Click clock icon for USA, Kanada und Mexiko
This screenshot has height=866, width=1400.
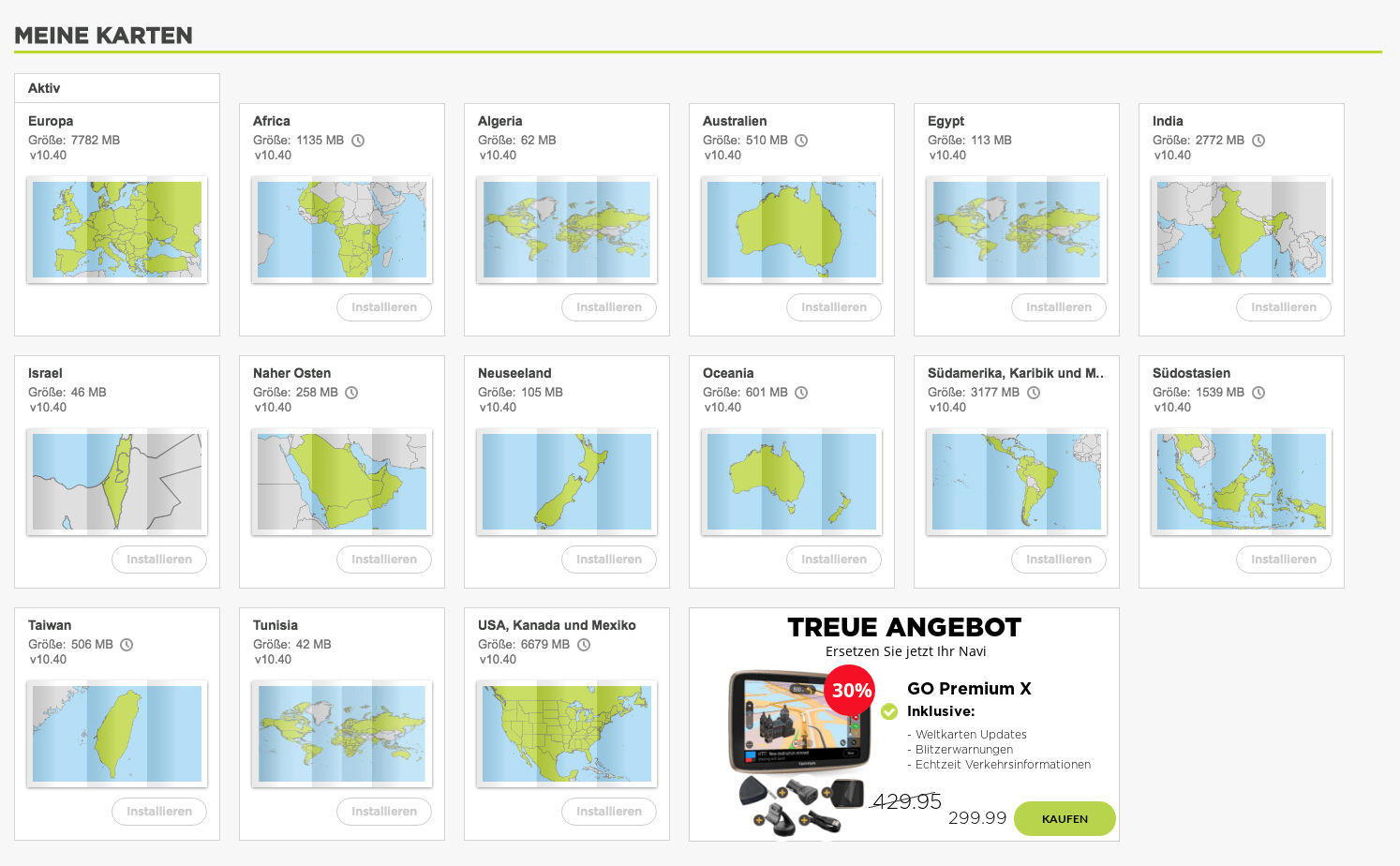coord(584,645)
